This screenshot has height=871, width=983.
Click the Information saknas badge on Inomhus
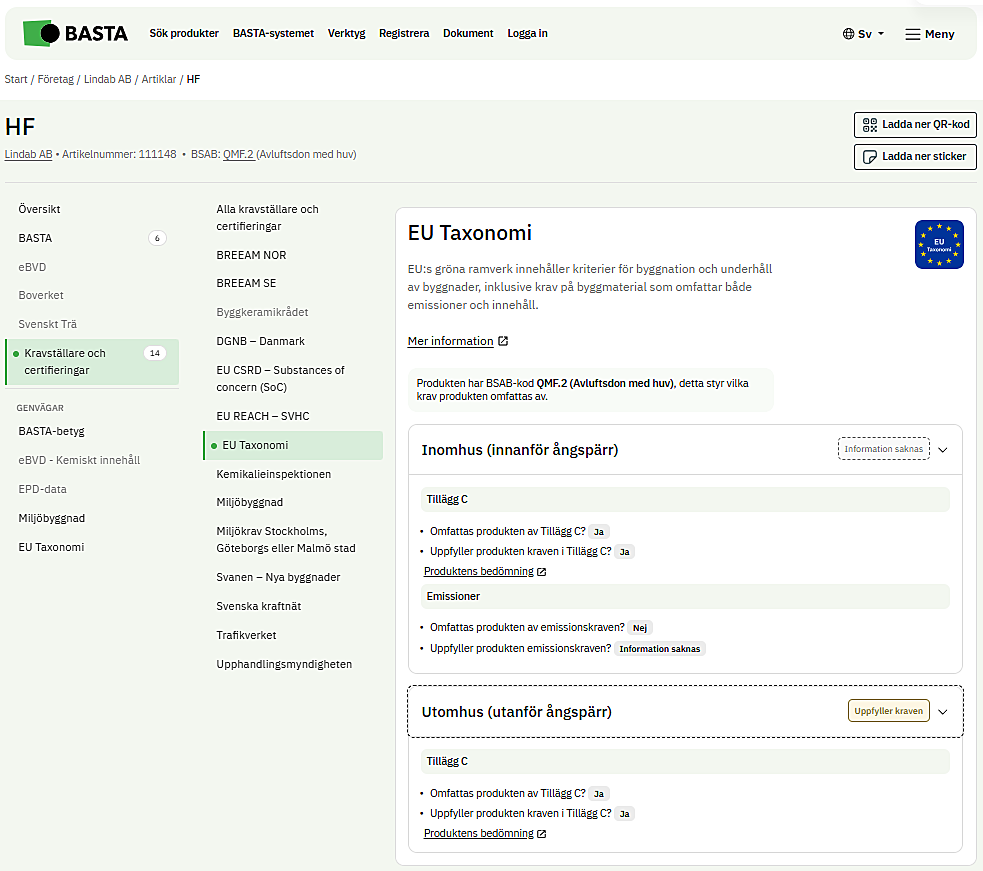coord(883,449)
